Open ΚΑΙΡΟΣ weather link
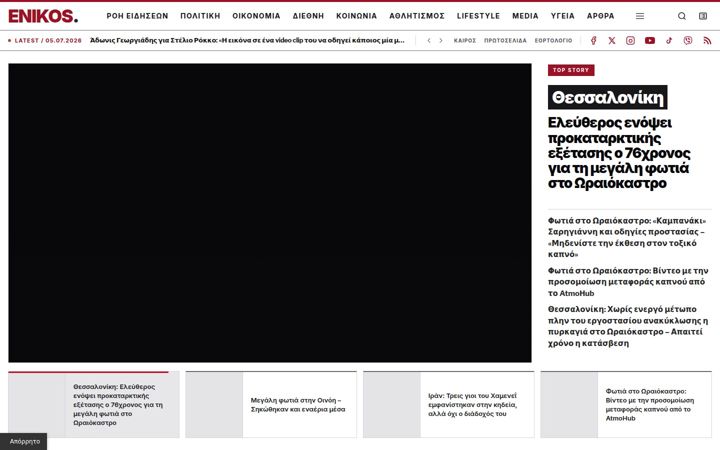The height and width of the screenshot is (450, 720). click(x=465, y=40)
